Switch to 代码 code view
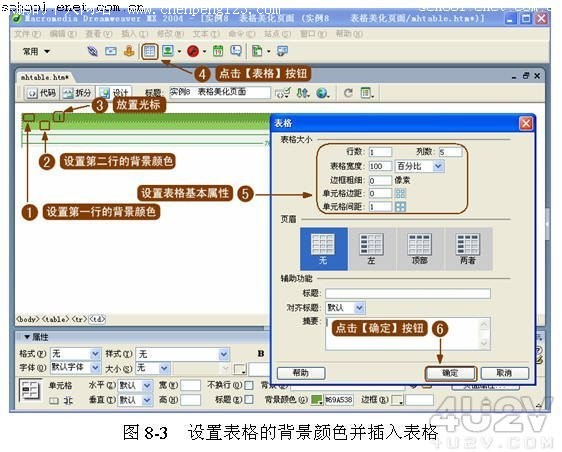The image size is (562, 452). coord(42,93)
